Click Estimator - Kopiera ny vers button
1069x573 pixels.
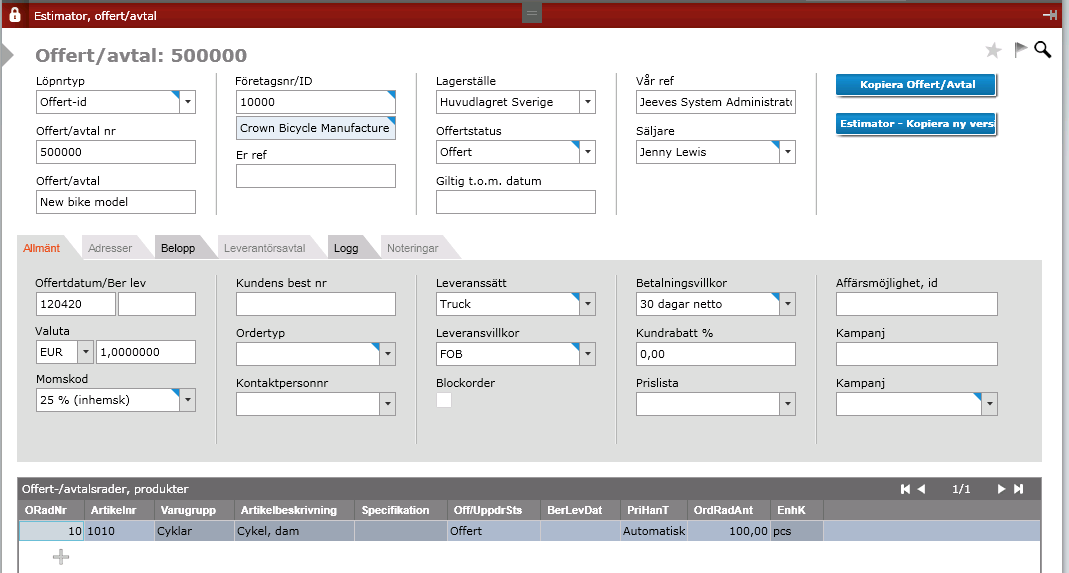click(x=916, y=123)
